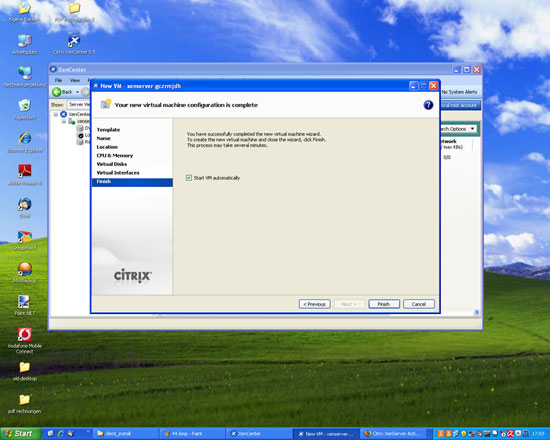
Task: Click the Previous button
Action: (315, 304)
